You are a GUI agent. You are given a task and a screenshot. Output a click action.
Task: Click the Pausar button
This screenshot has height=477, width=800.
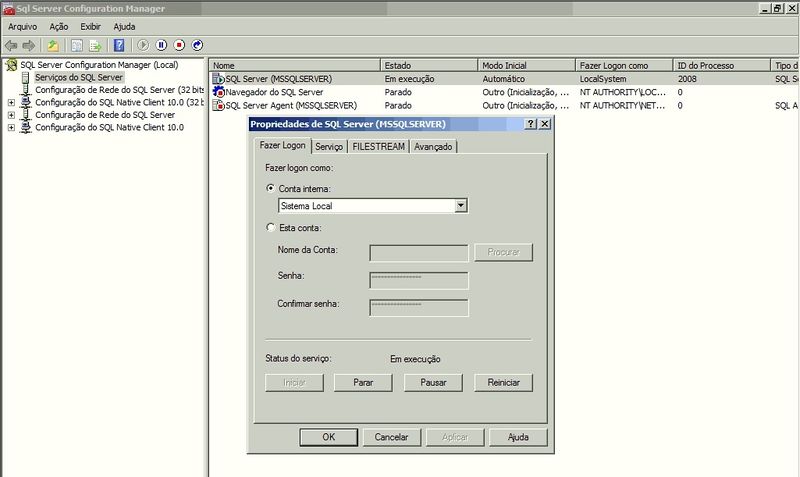coord(433,383)
